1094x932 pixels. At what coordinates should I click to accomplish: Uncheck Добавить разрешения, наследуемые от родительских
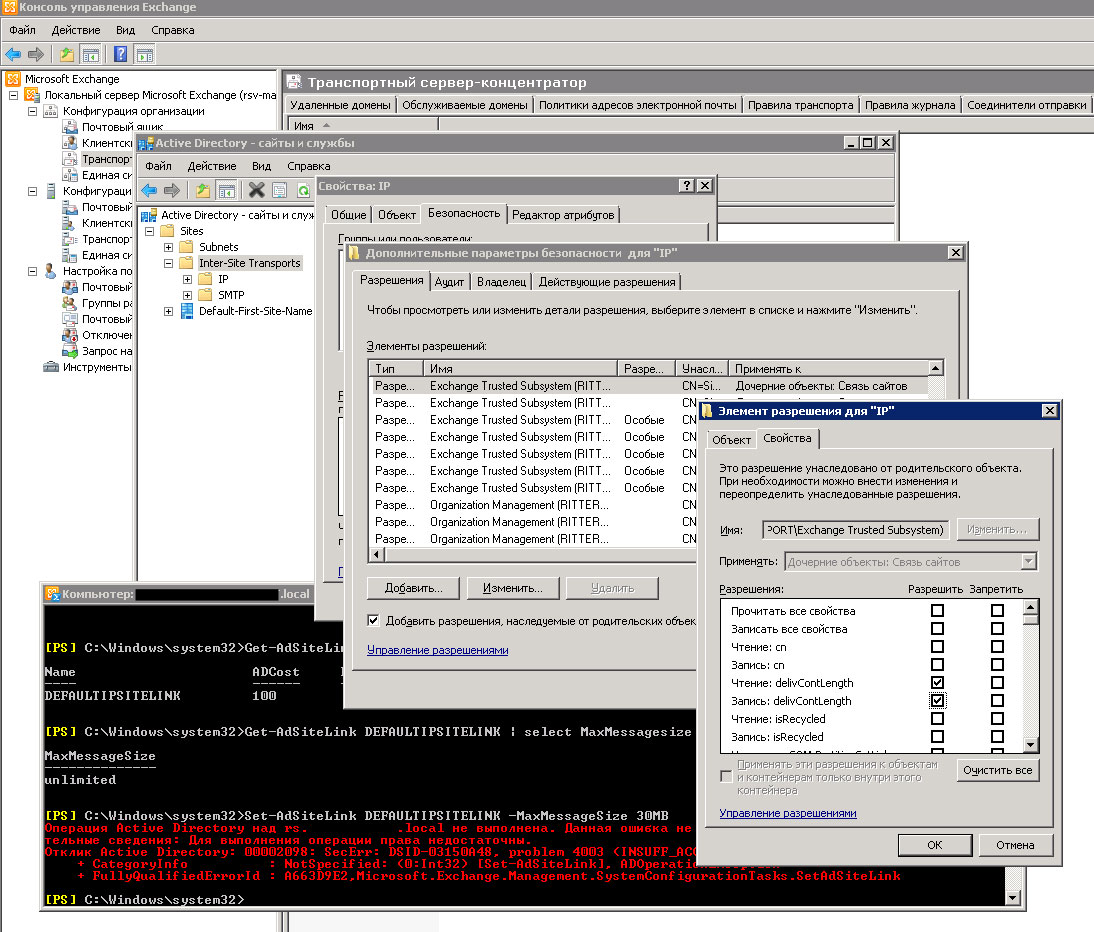(x=373, y=620)
